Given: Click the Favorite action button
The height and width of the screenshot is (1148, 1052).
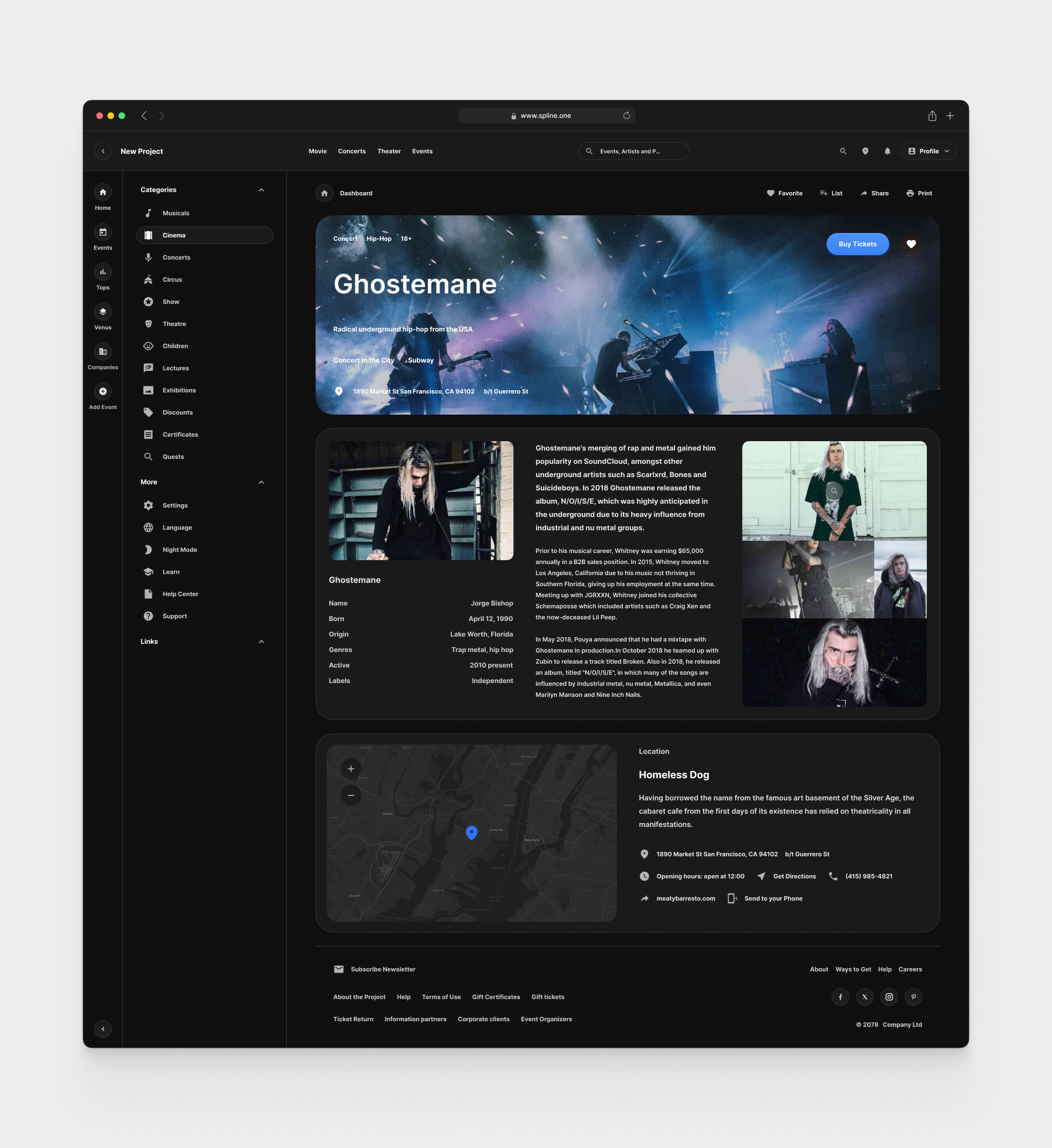Looking at the screenshot, I should click(785, 194).
